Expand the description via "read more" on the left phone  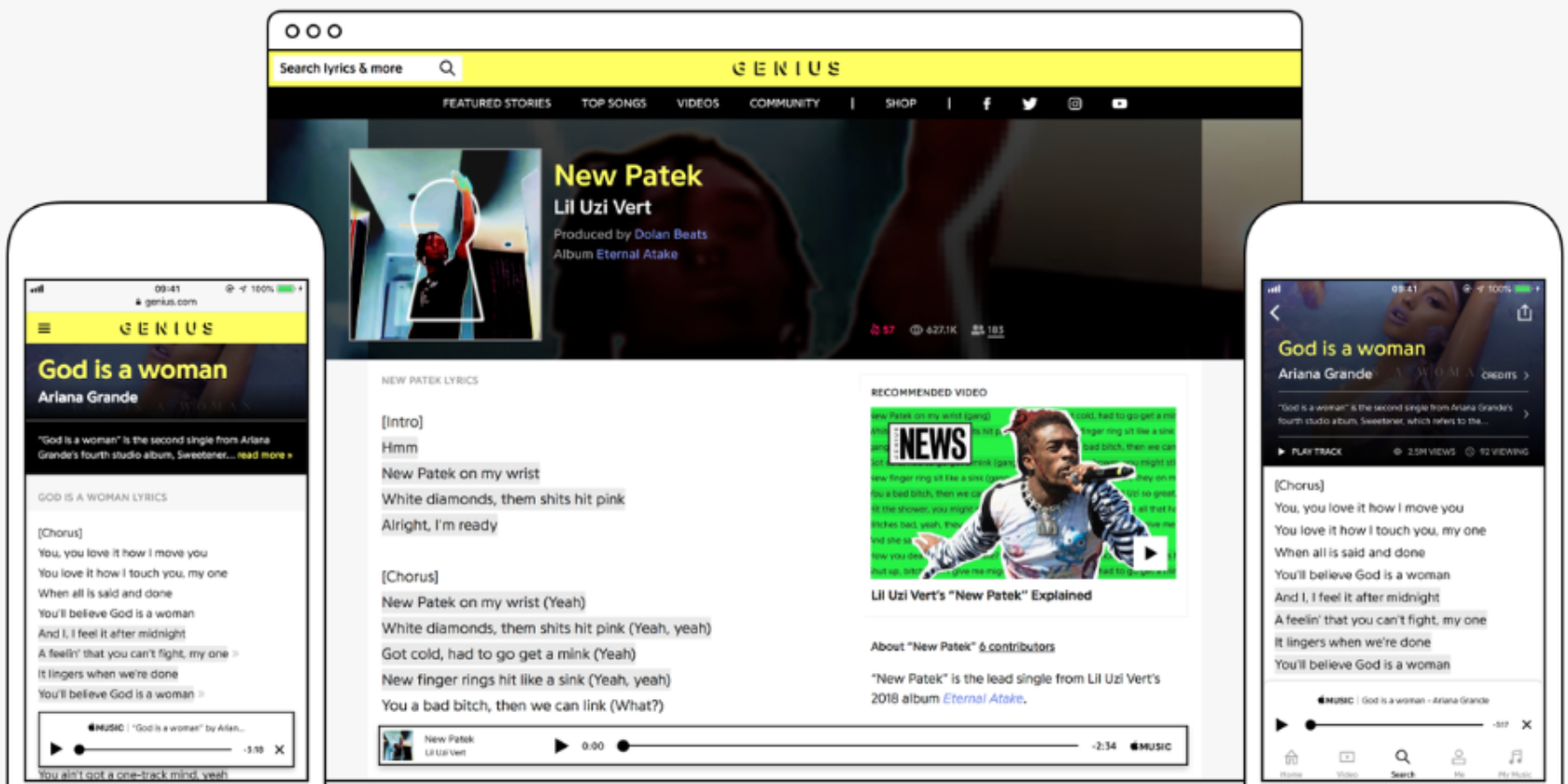pyautogui.click(x=264, y=455)
